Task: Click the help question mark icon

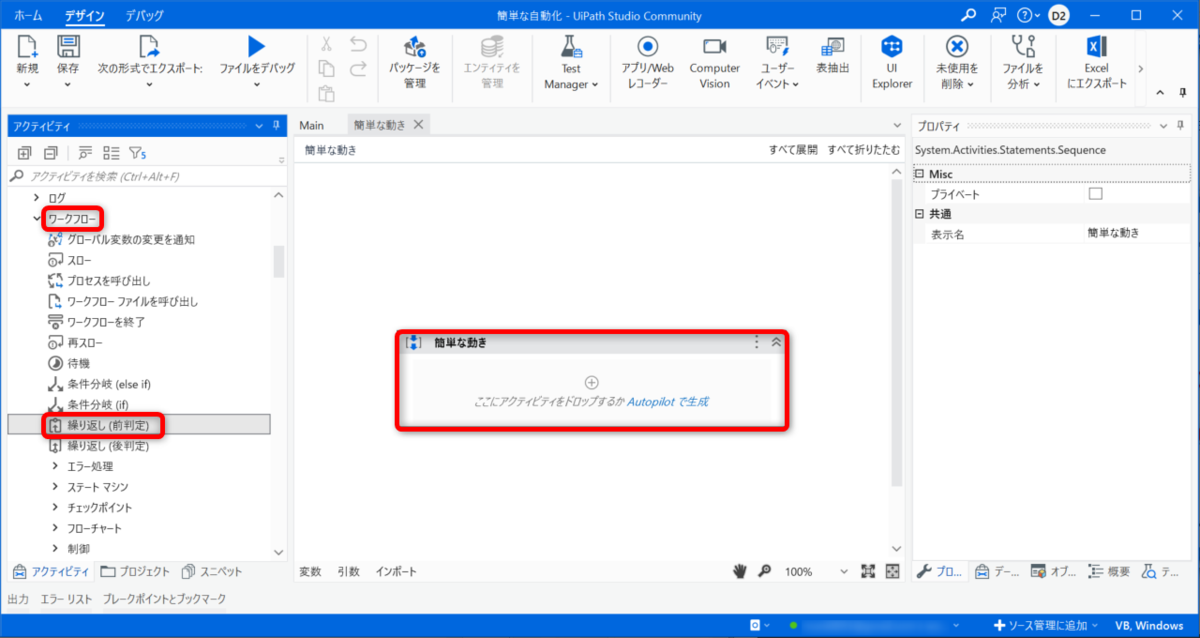Action: pyautogui.click(x=1024, y=15)
